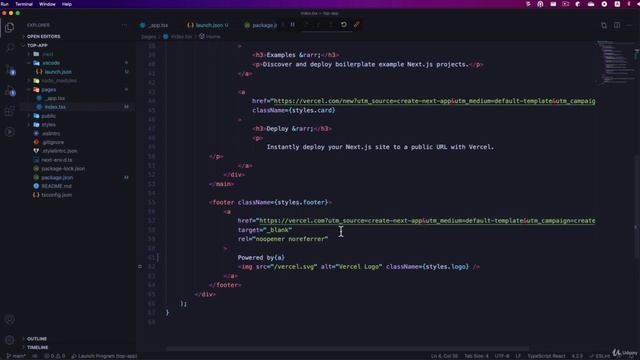Pause the debug session from debug toolbar
This screenshot has height=360, width=640.
coord(293,24)
